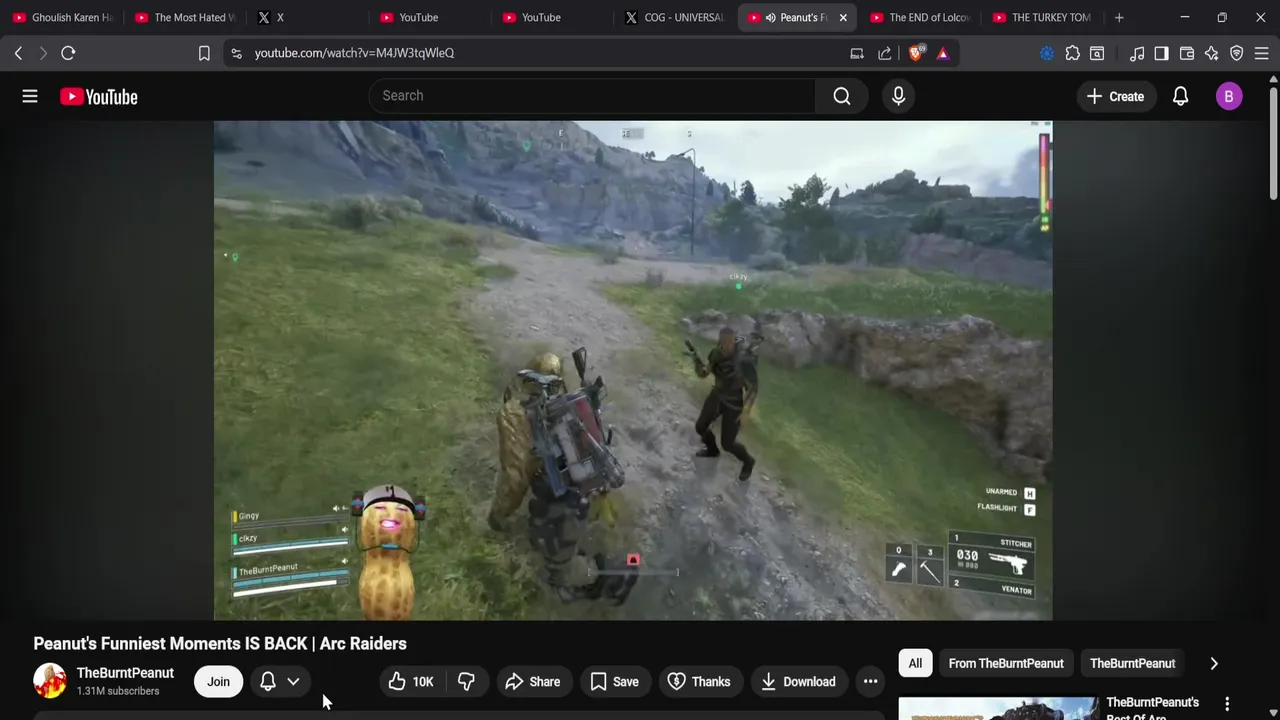Show more filter chips with arrow
The height and width of the screenshot is (720, 1280).
click(1214, 663)
